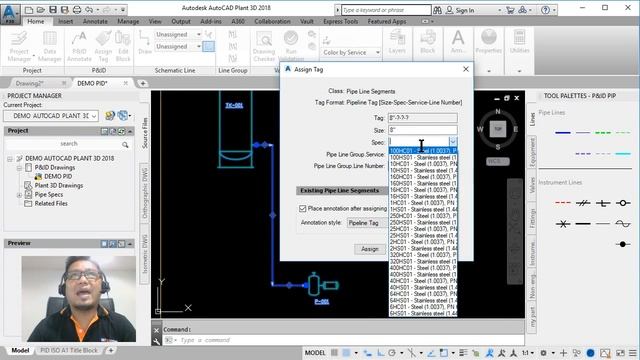Screen dimensions: 640x360
Task: Click the Assign button
Action: [370, 249]
